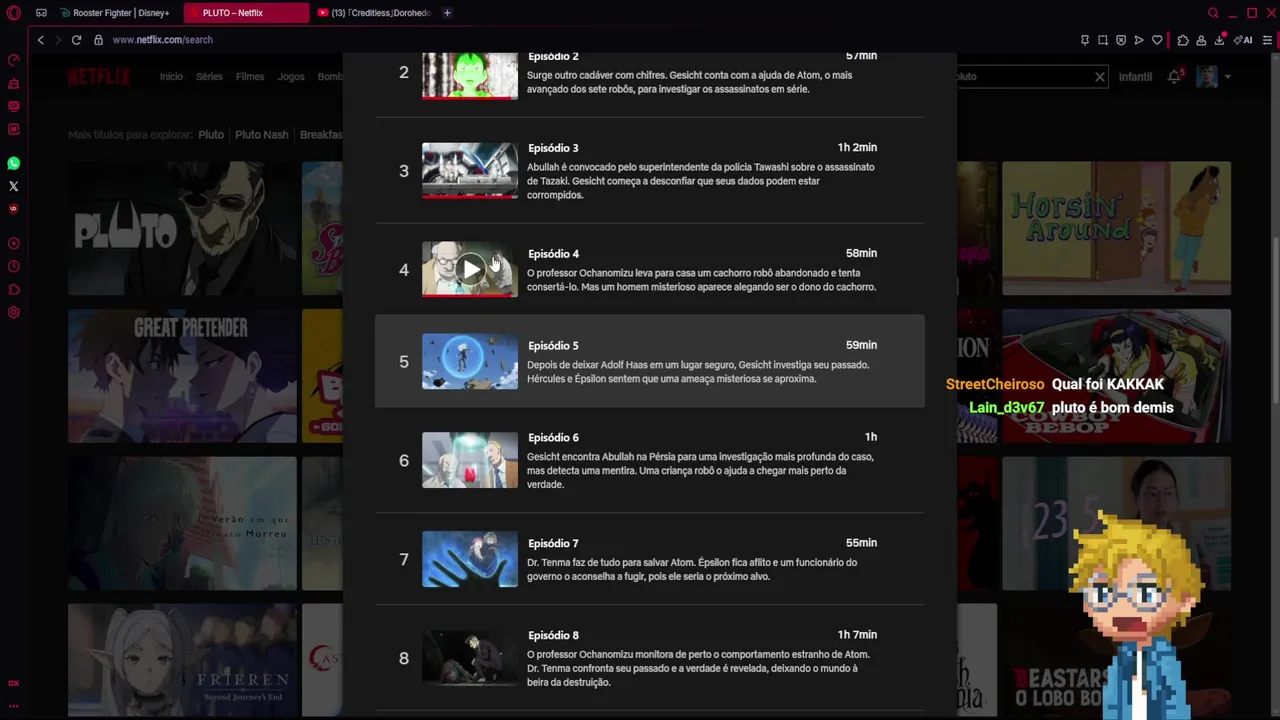Click the pinboard pin icon in toolbar

point(1085,40)
